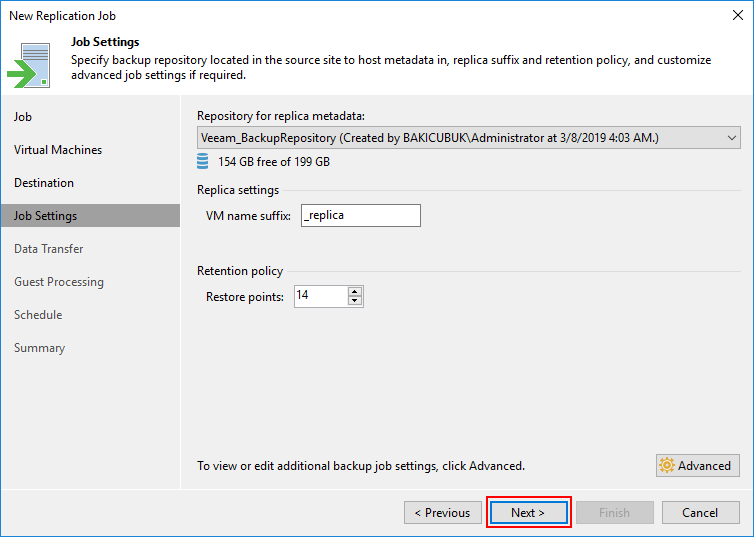Screen dimensions: 754x537
Task: Click the gear icon on Advanced button
Action: click(x=667, y=465)
